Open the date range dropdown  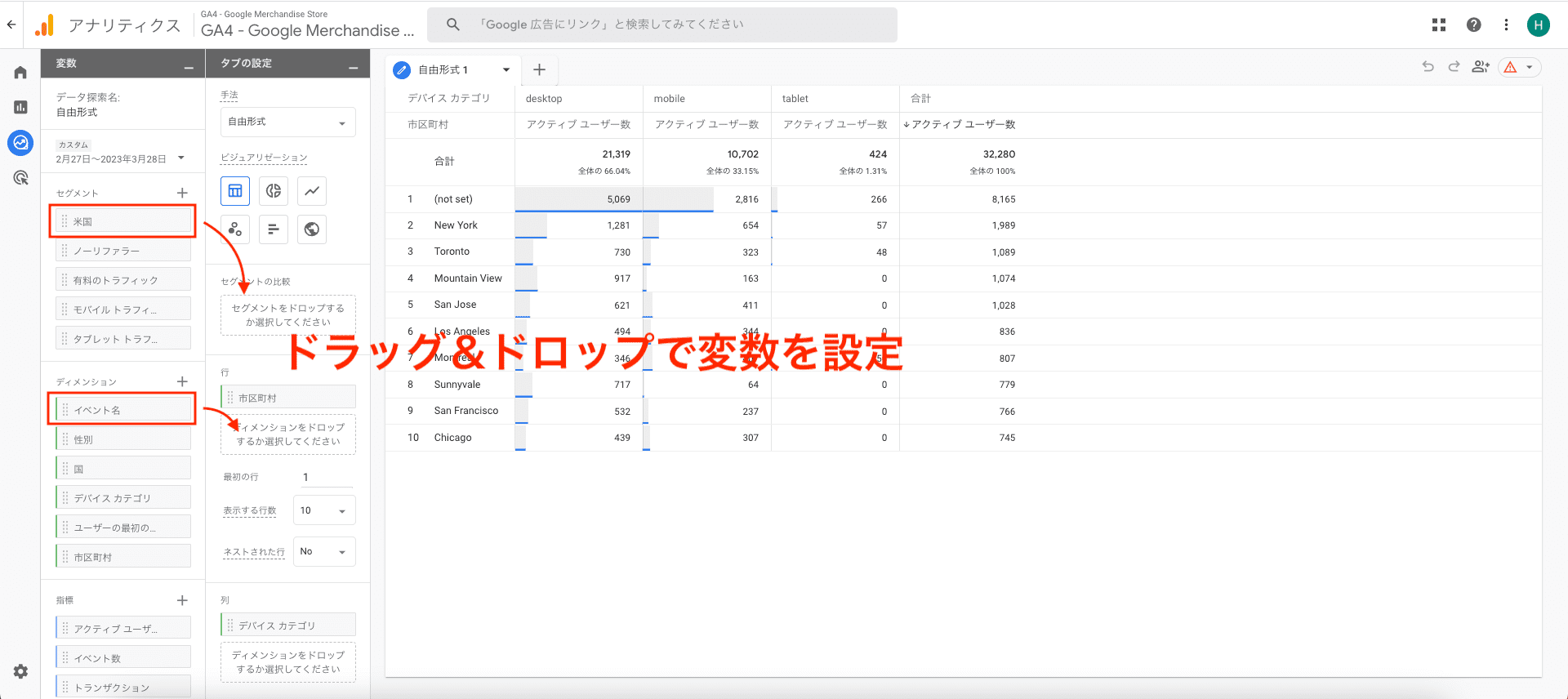181,158
